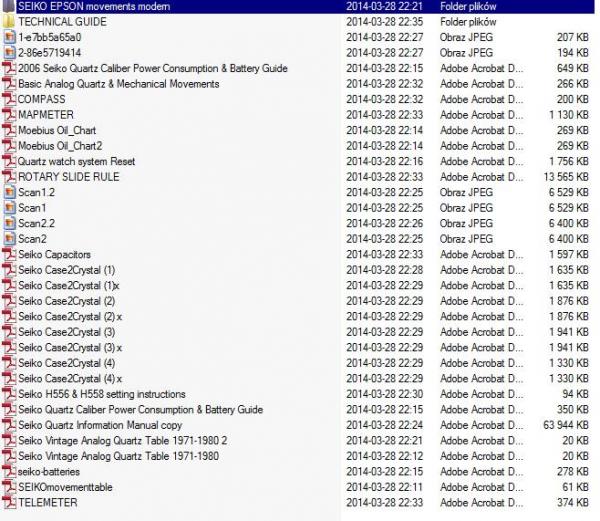The image size is (600, 521).
Task: Click PDF icon of 2006 Seiko Quartz Caliber guide
Action: click(x=9, y=68)
